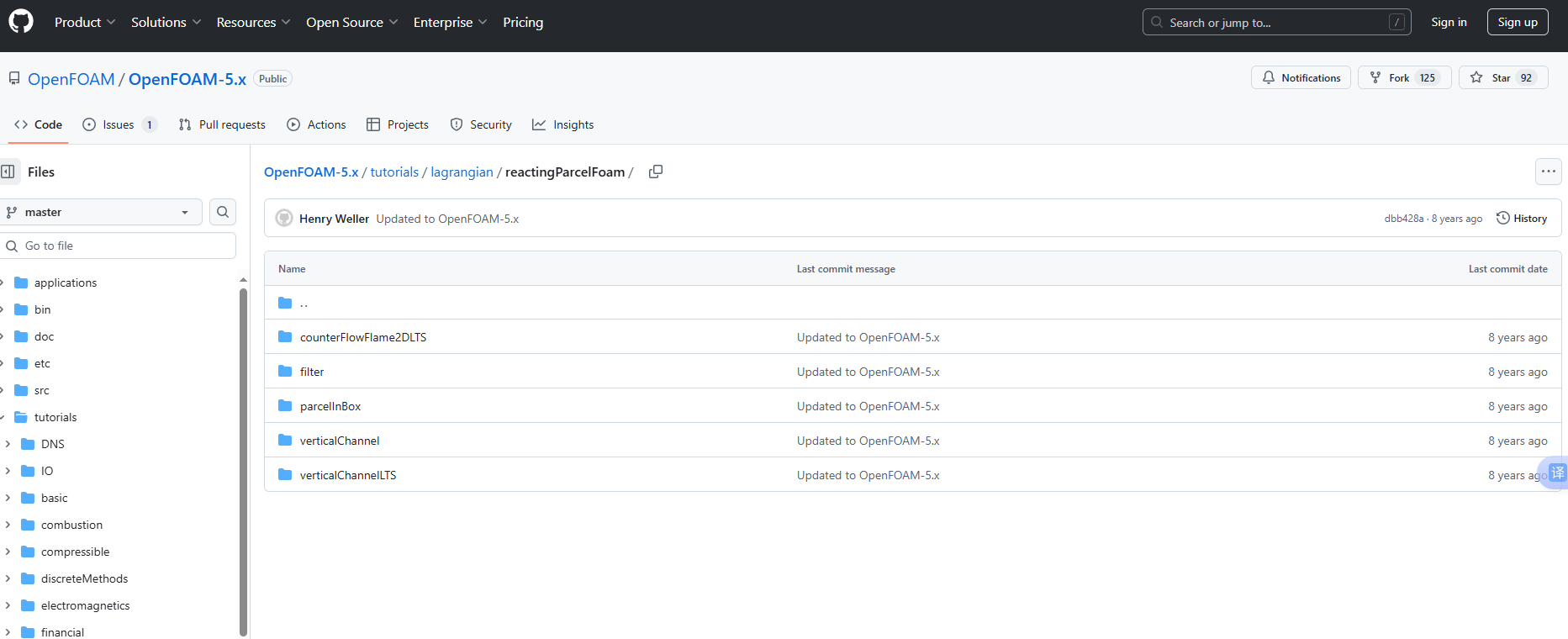Click the Pricing link
This screenshot has height=639, width=1568.
click(523, 22)
